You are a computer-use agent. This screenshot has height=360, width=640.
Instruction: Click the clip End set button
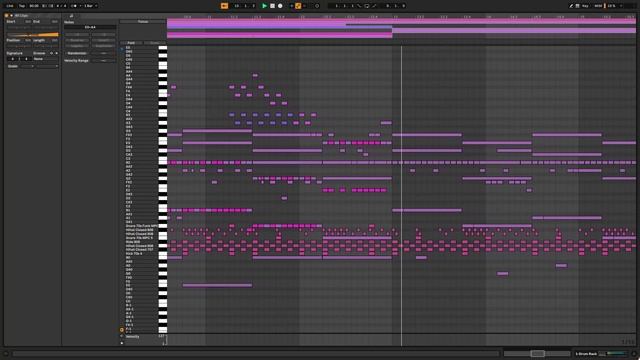55,21
